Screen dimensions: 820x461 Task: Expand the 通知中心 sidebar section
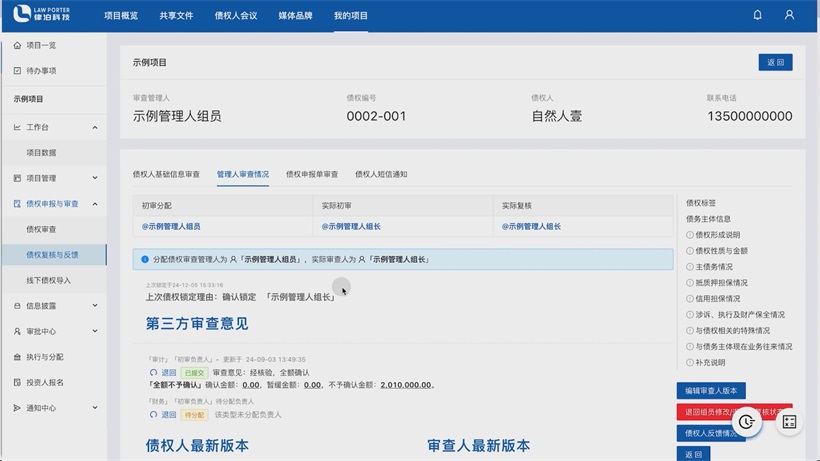tap(95, 408)
